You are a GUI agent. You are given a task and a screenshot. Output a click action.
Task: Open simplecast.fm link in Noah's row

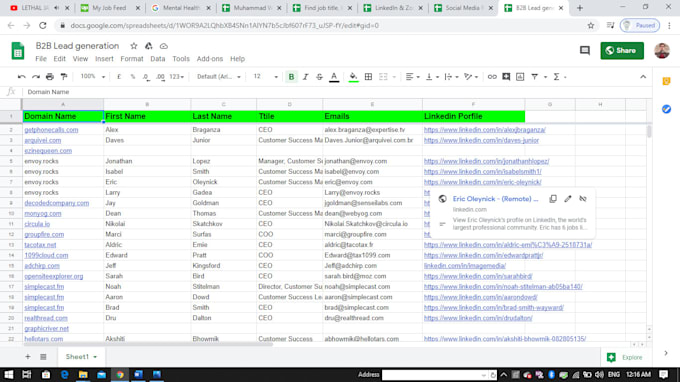click(44, 287)
